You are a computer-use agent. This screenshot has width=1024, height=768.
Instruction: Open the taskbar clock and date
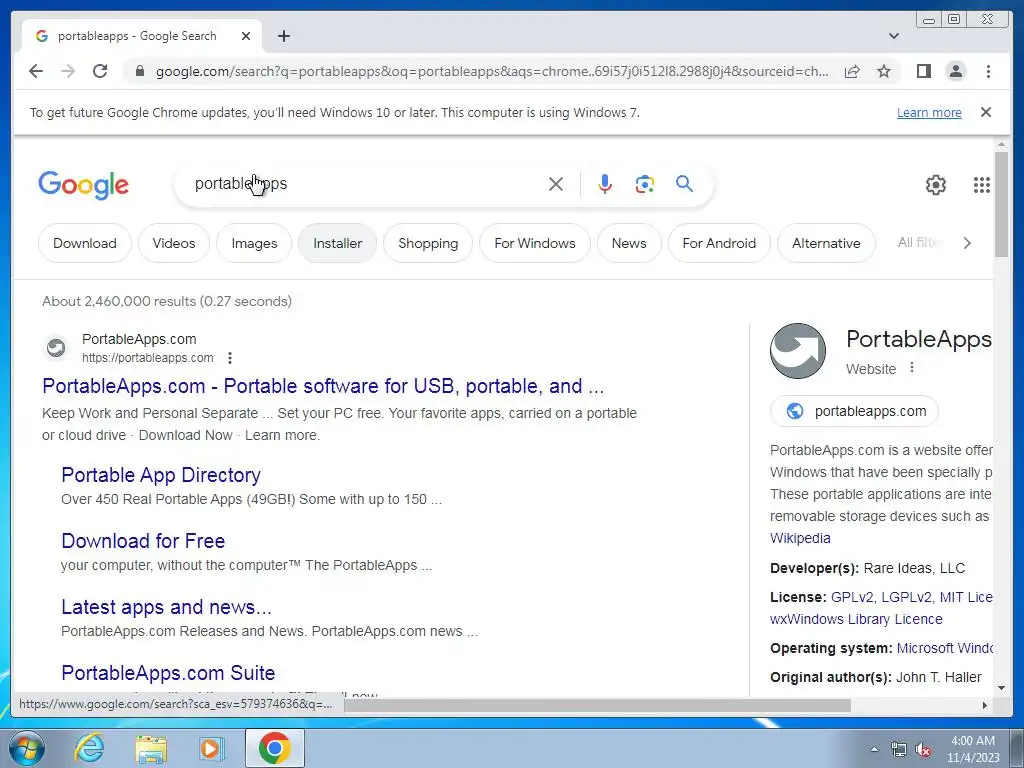[x=973, y=749]
